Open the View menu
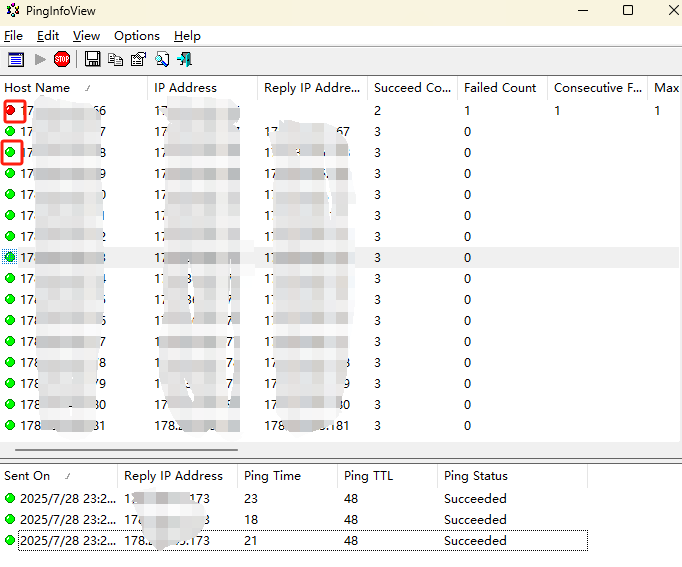The height and width of the screenshot is (567, 682). pyautogui.click(x=86, y=36)
